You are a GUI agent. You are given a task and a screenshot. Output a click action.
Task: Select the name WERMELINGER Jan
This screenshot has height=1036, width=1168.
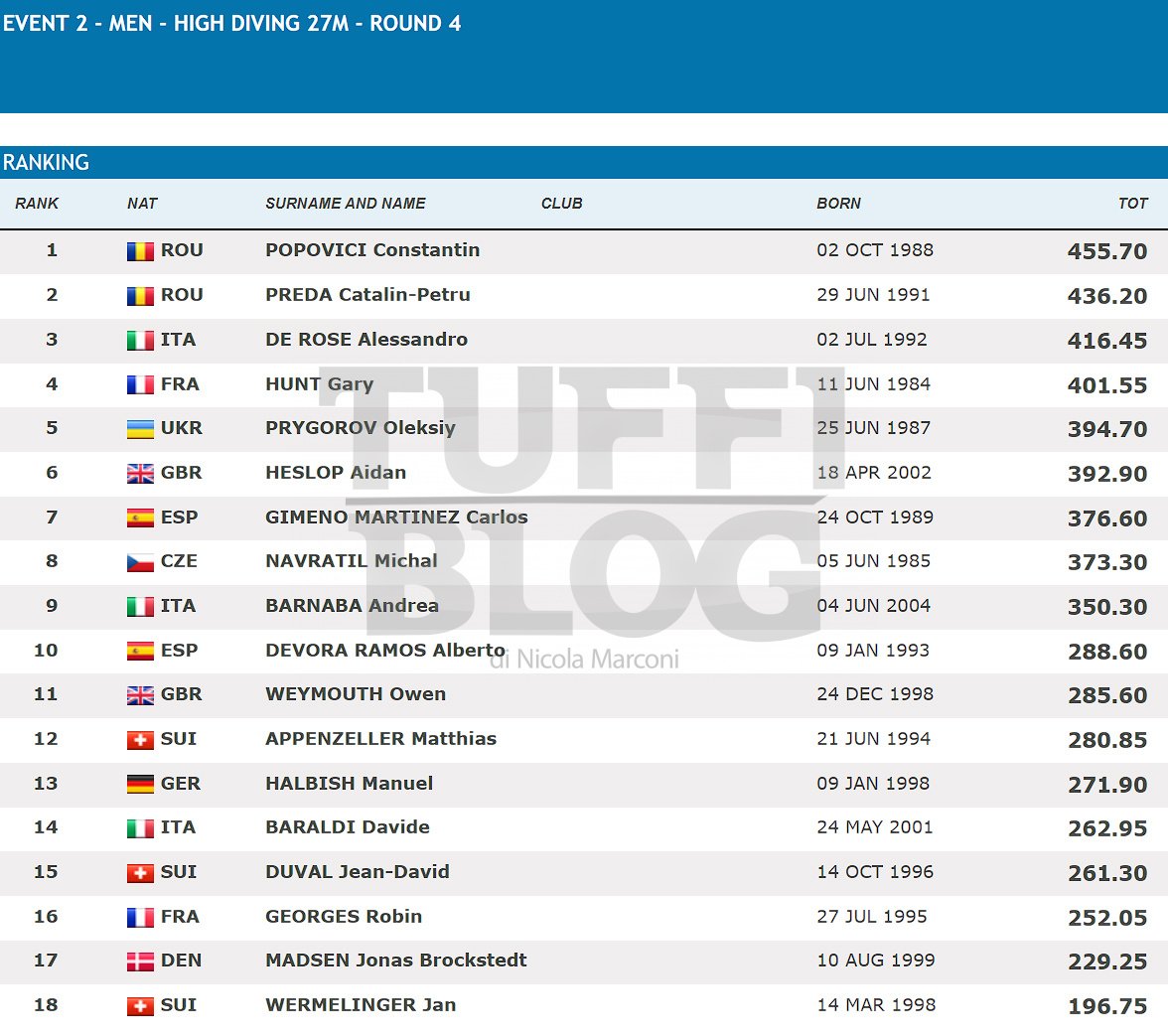[362, 1005]
